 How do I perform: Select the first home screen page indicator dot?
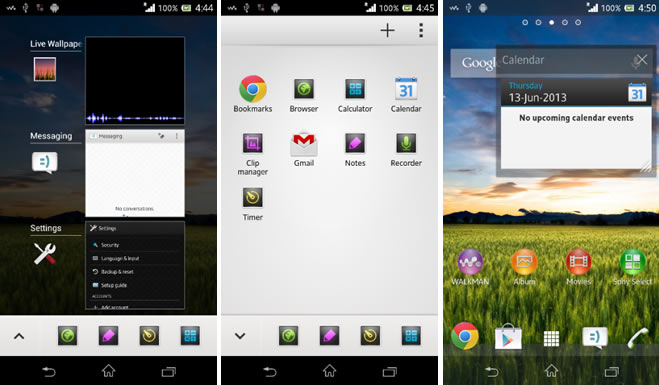[525, 22]
